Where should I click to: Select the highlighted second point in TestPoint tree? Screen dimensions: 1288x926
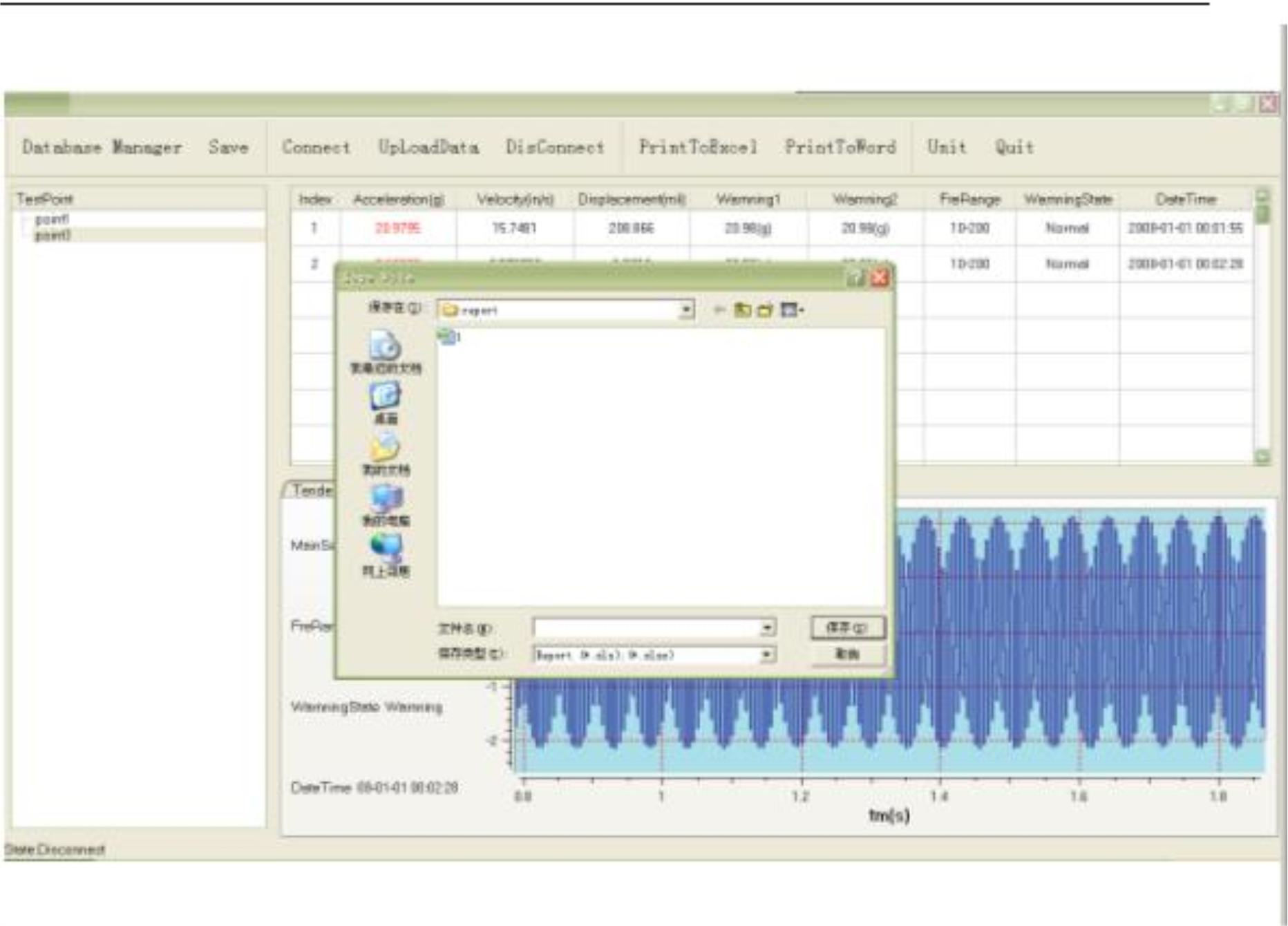tap(53, 235)
